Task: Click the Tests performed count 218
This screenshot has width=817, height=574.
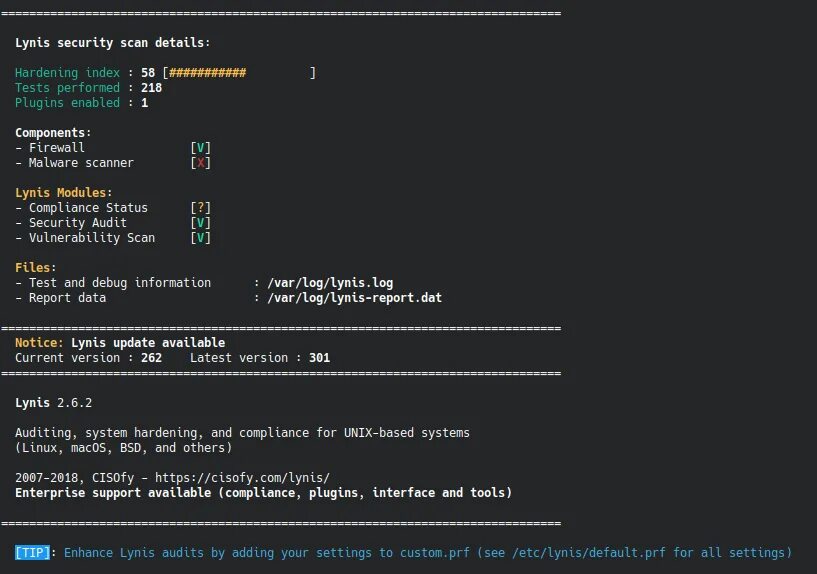Action: click(151, 88)
